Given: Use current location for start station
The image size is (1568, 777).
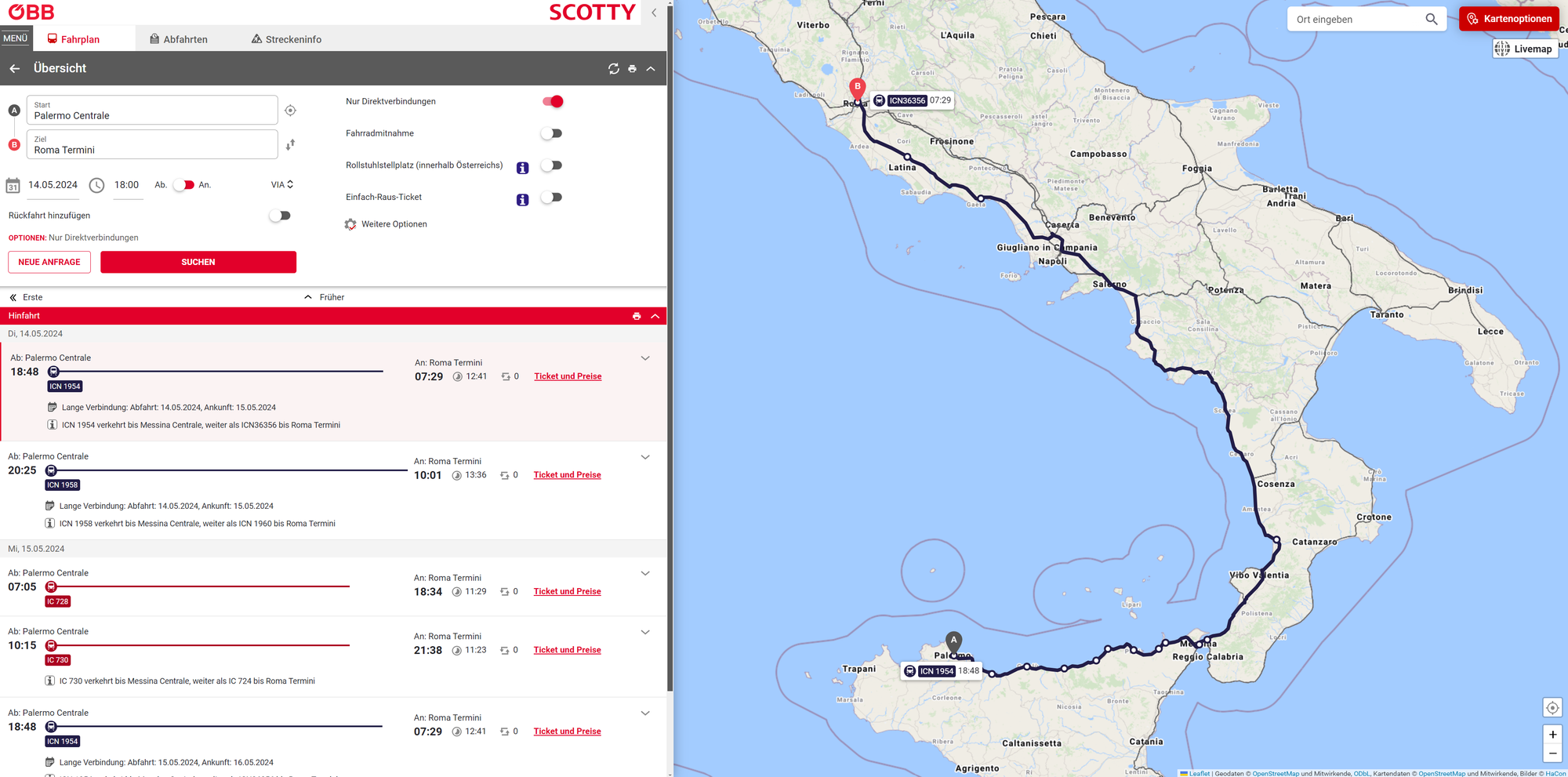Looking at the screenshot, I should click(290, 111).
